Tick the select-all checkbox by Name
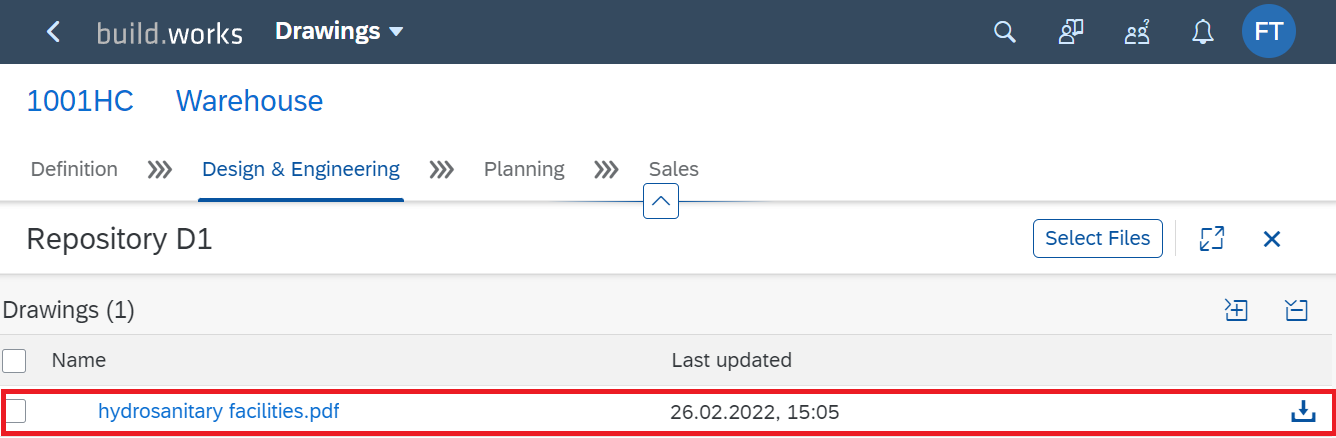 coord(14,360)
